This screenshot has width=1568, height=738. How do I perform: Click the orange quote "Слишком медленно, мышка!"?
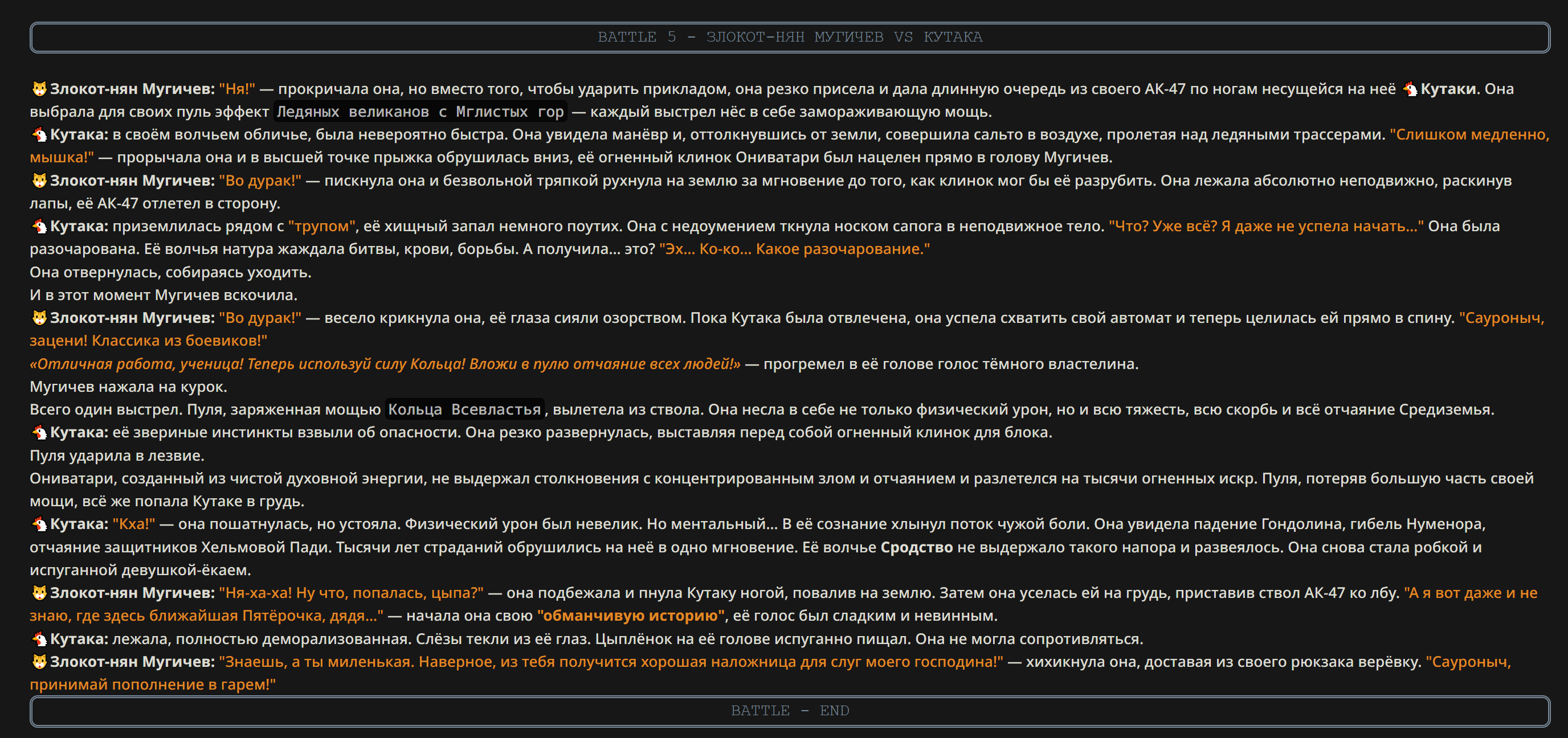(1469, 134)
